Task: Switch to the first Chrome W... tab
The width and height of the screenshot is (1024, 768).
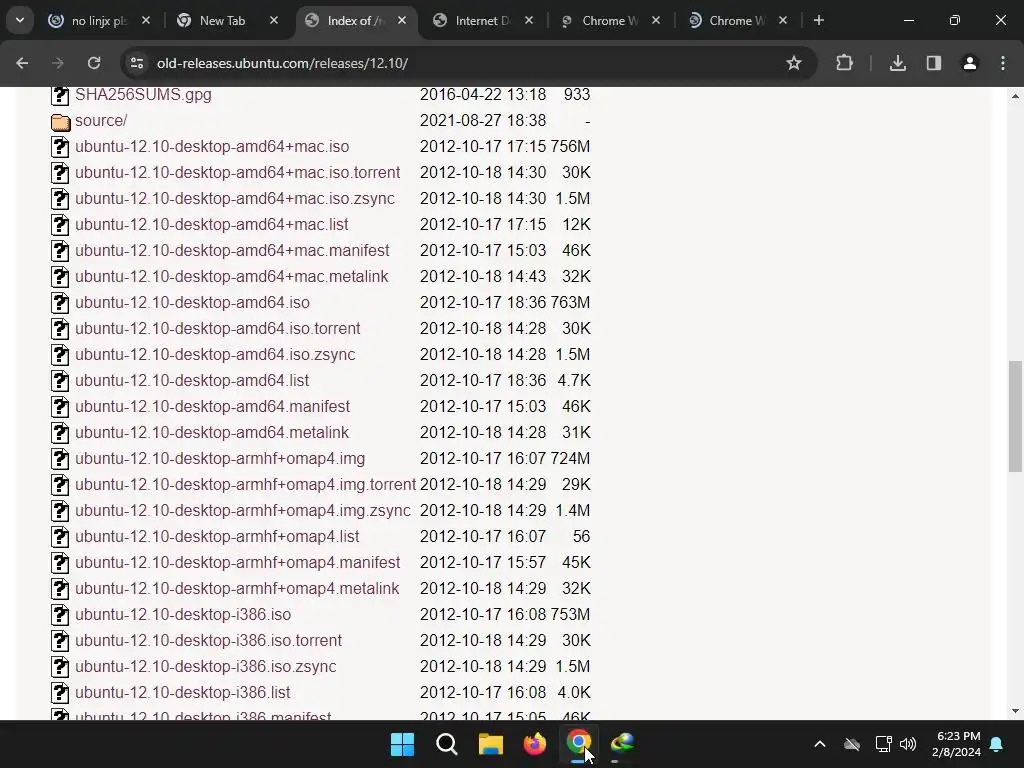Action: [x=609, y=21]
